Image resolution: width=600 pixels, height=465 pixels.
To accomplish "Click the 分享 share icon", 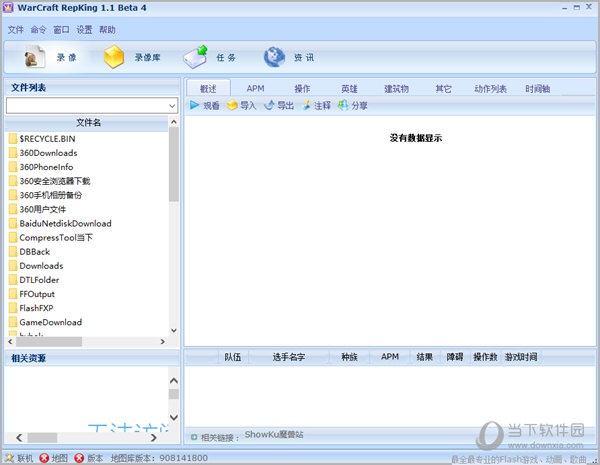I will click(x=343, y=105).
